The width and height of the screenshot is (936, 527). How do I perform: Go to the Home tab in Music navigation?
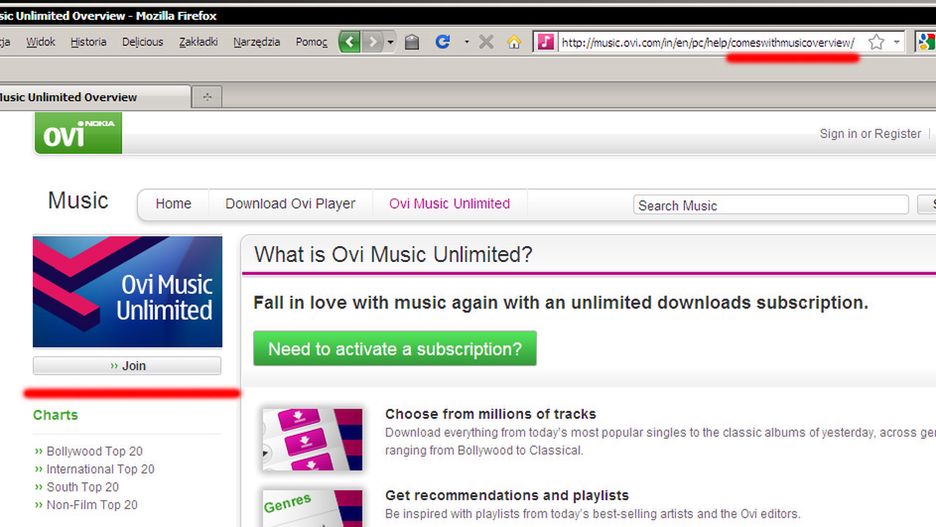point(173,204)
